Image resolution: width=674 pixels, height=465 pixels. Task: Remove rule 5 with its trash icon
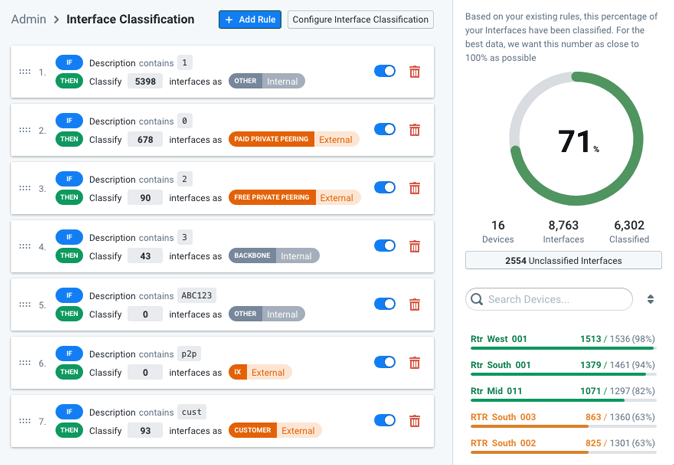(x=415, y=305)
